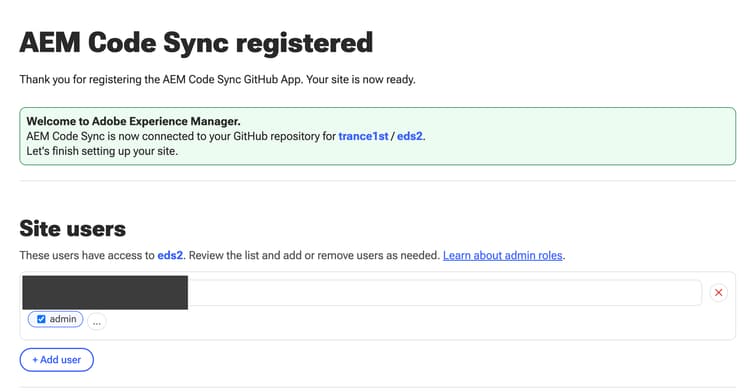
Task: Remove the user with the red X icon
Action: tap(718, 292)
